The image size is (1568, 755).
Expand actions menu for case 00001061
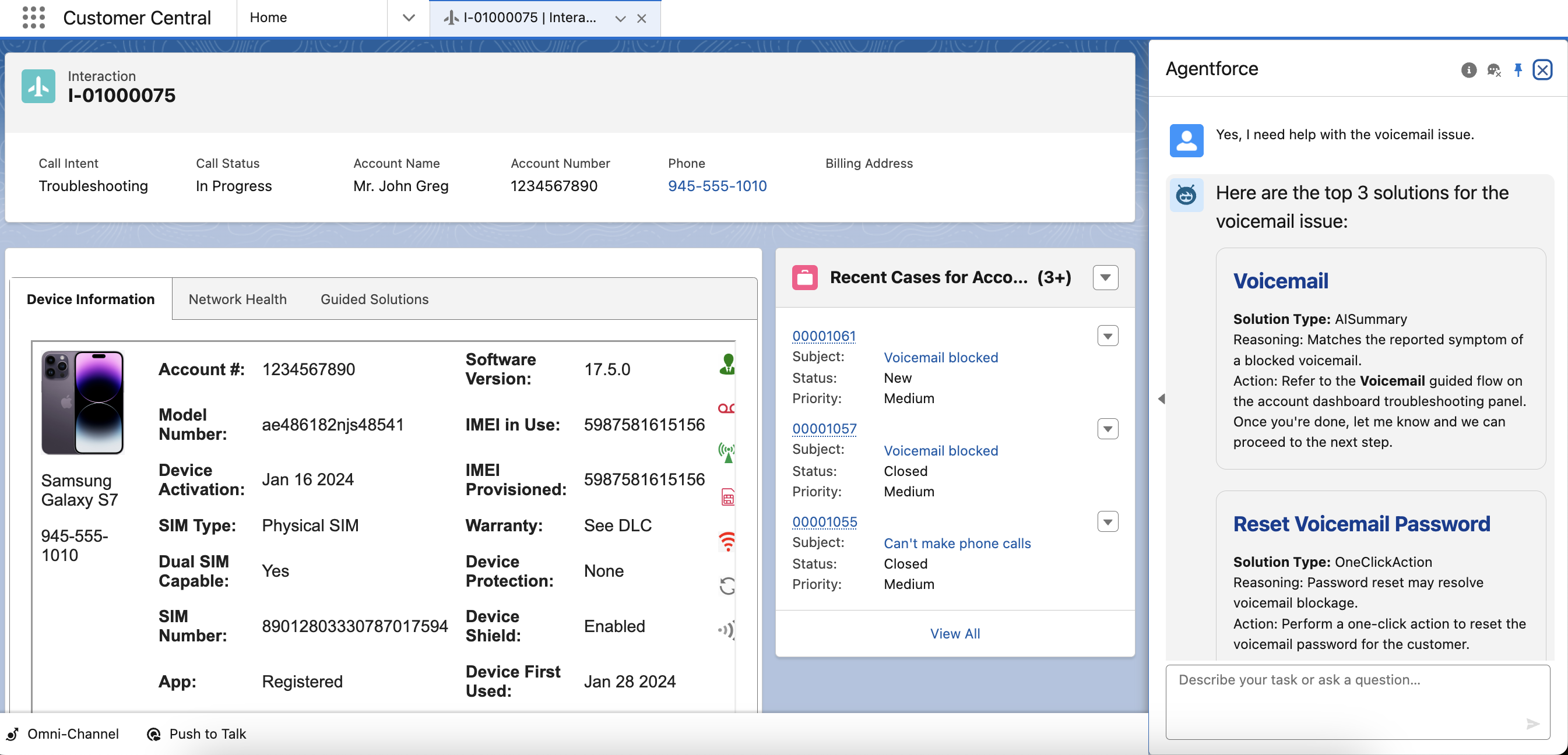(1107, 336)
